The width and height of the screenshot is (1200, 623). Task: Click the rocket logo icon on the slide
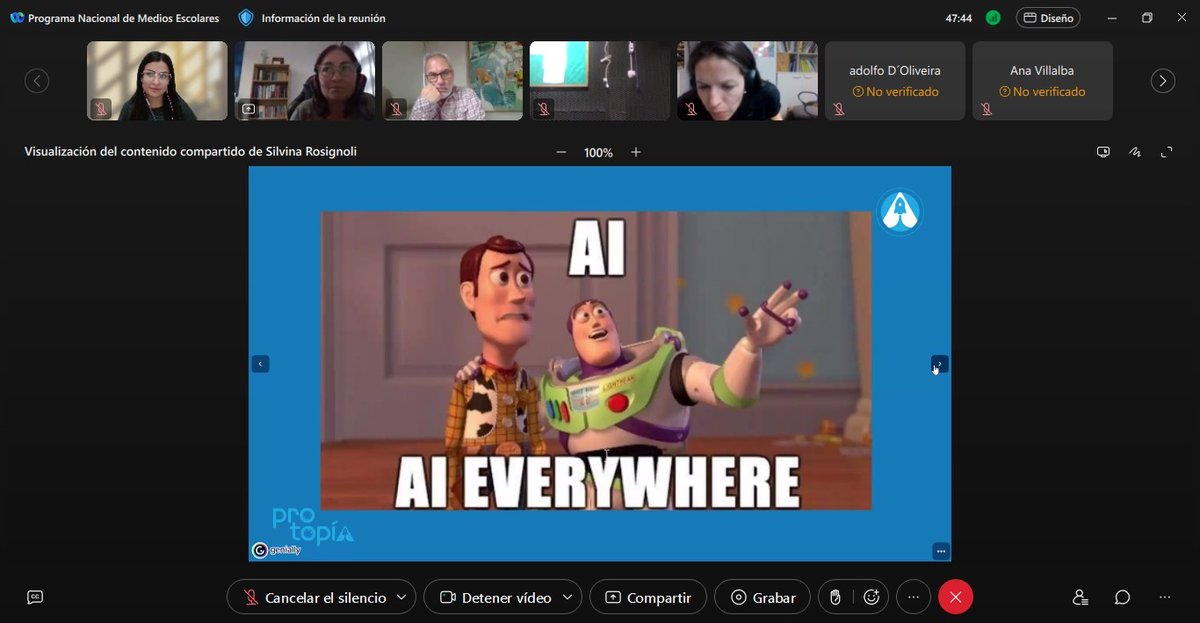click(x=899, y=212)
